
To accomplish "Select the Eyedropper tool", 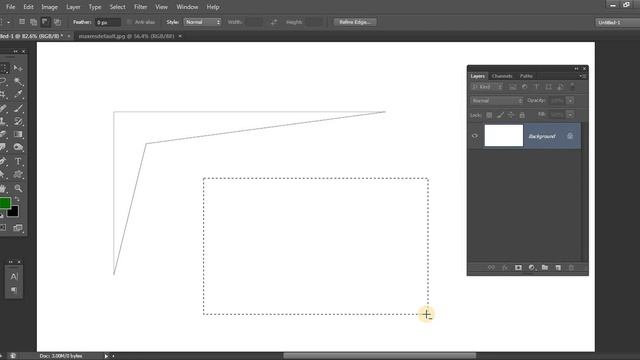I will point(18,95).
